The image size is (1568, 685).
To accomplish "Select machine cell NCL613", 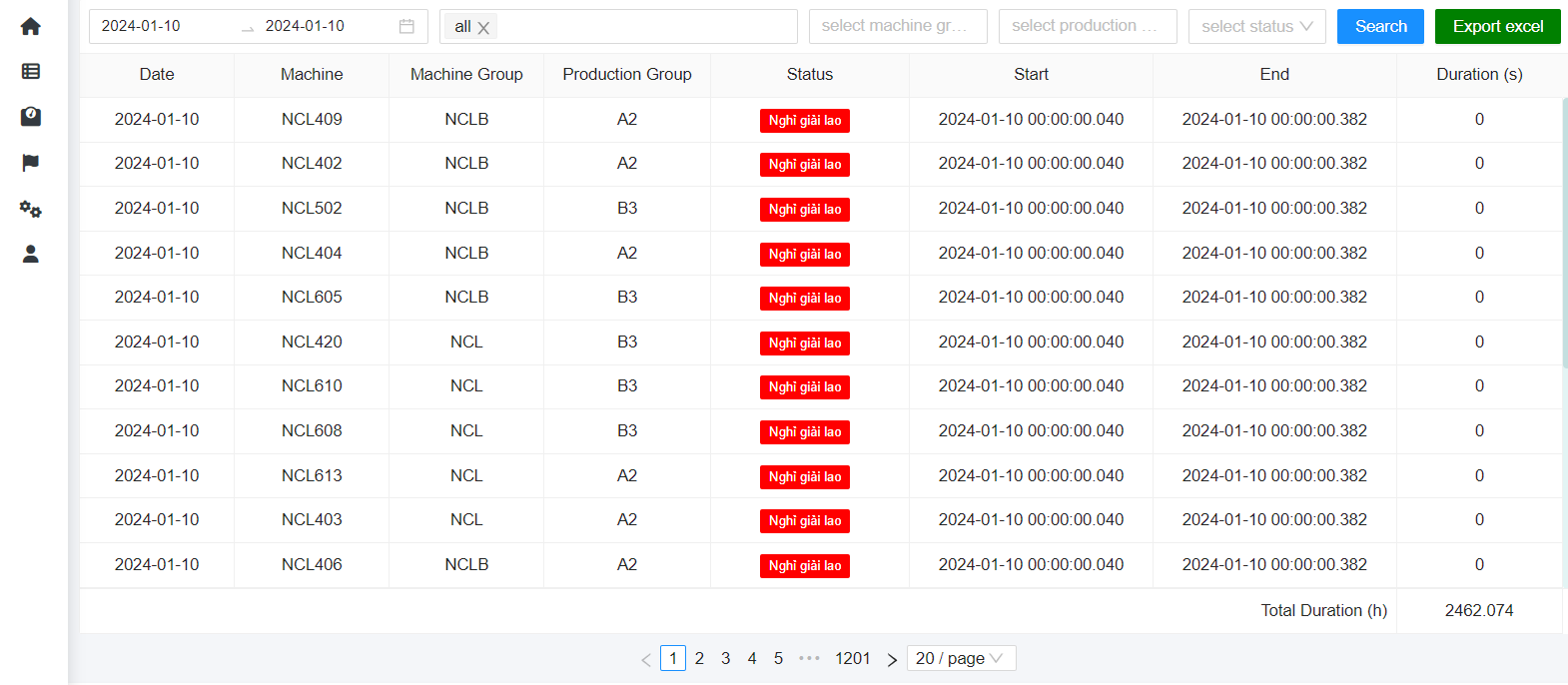I will [x=312, y=475].
